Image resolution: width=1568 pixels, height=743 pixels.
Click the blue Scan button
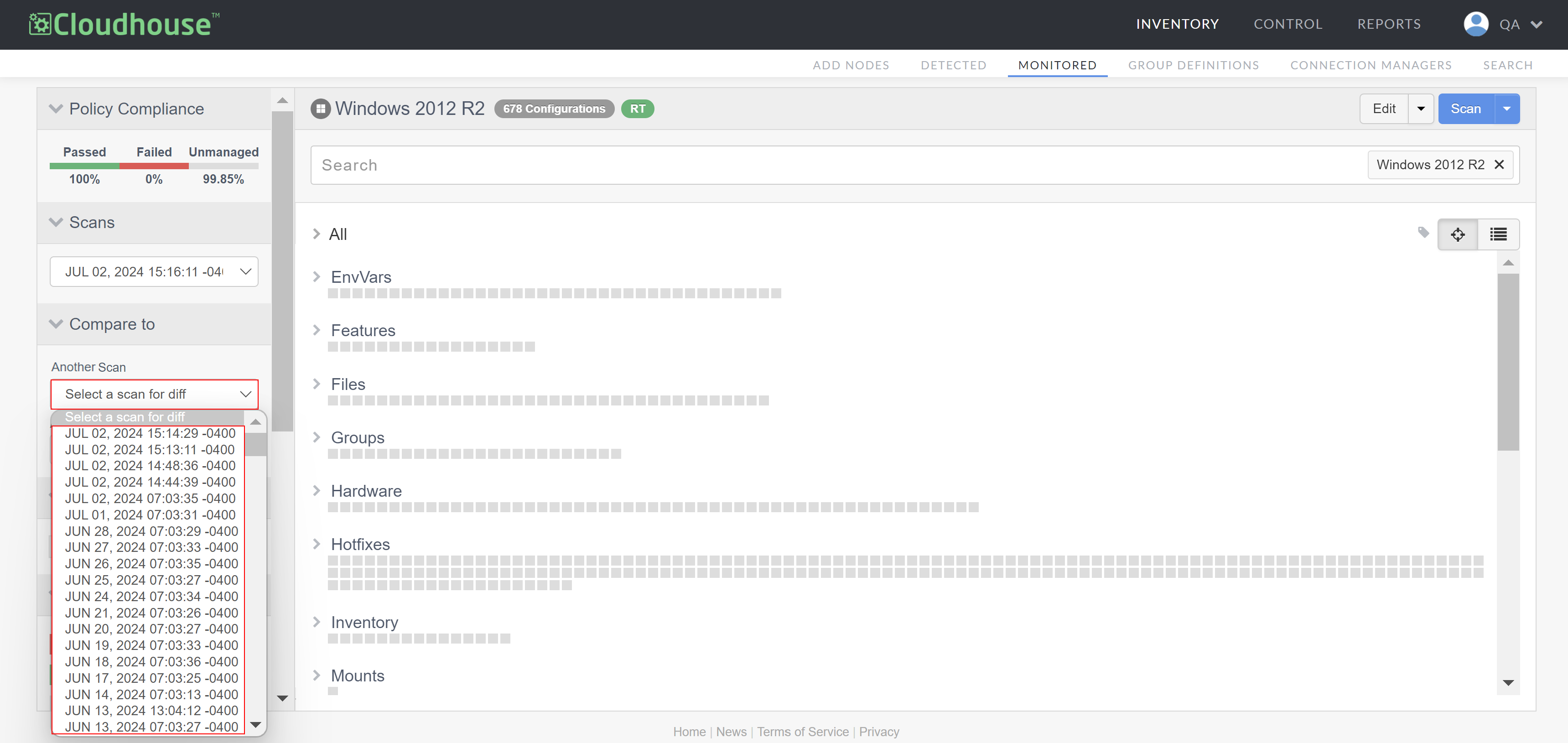click(1466, 109)
